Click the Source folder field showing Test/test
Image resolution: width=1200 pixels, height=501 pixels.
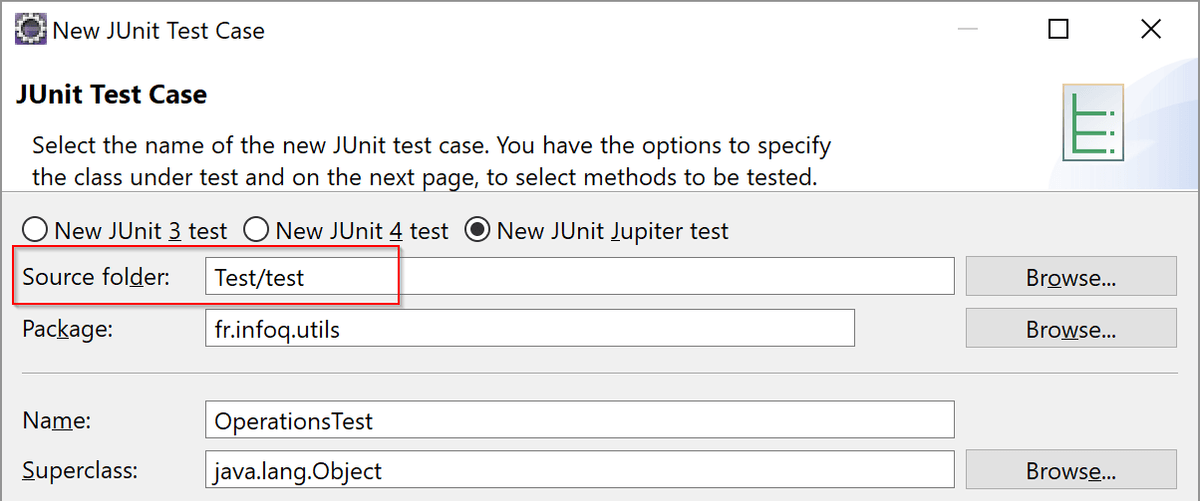coord(579,277)
